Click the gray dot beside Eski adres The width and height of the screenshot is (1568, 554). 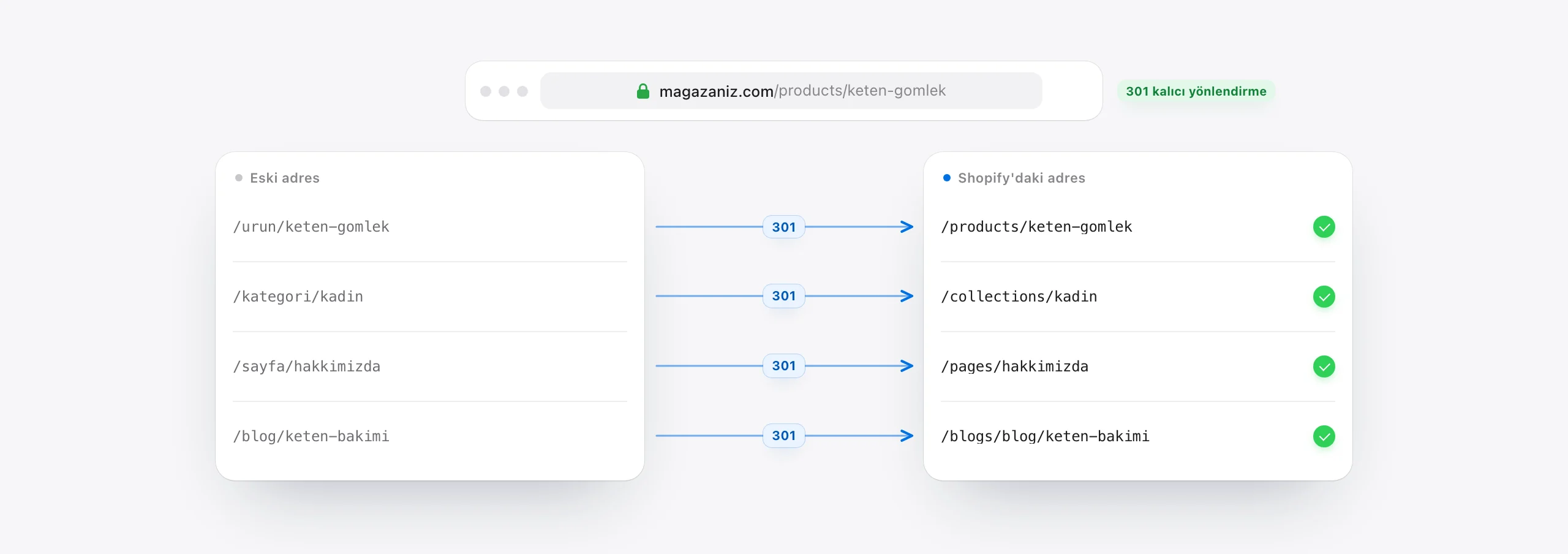coord(239,178)
